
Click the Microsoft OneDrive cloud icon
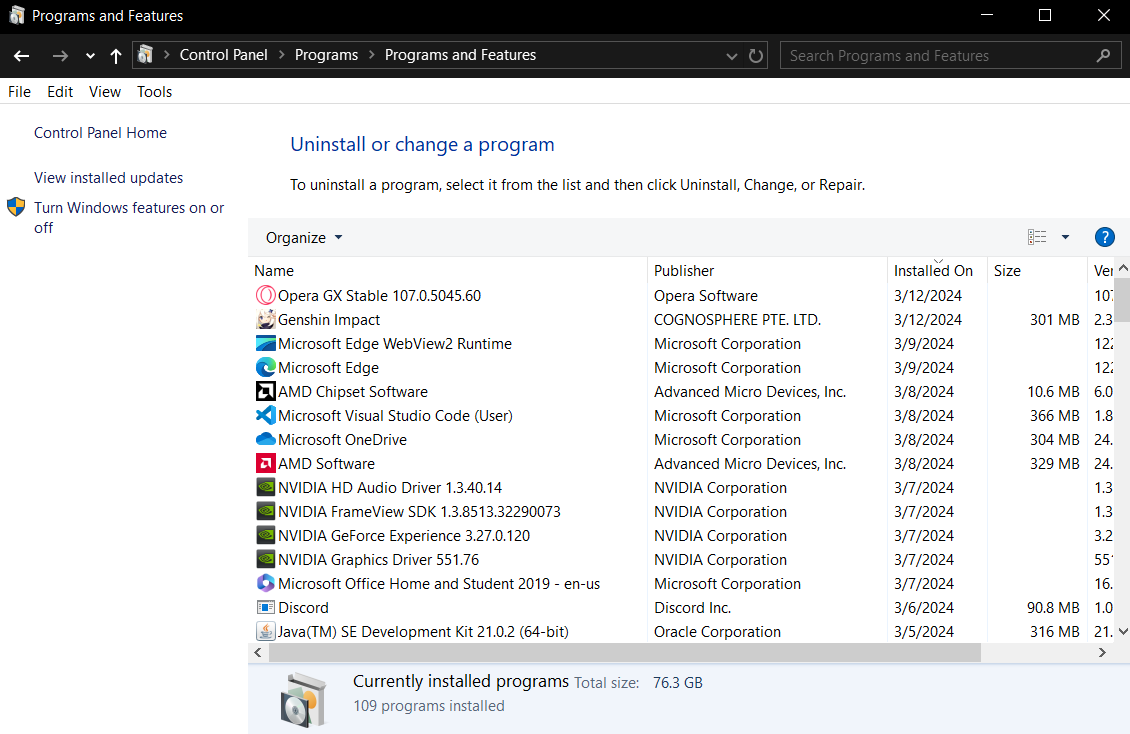click(x=265, y=439)
